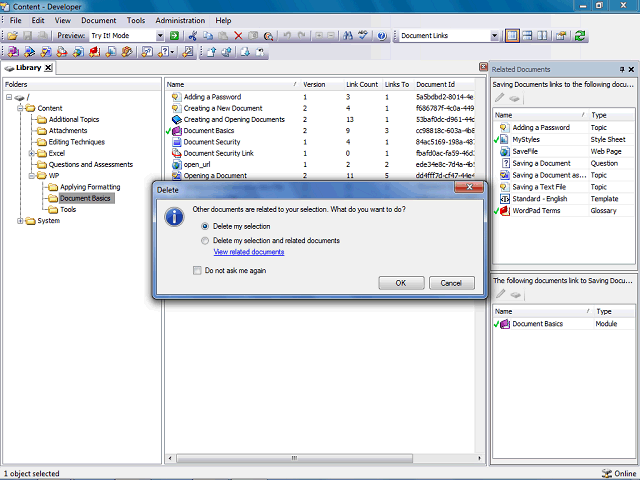Select the Questions and Assessments folder
Image resolution: width=640 pixels, height=480 pixels.
[91, 164]
